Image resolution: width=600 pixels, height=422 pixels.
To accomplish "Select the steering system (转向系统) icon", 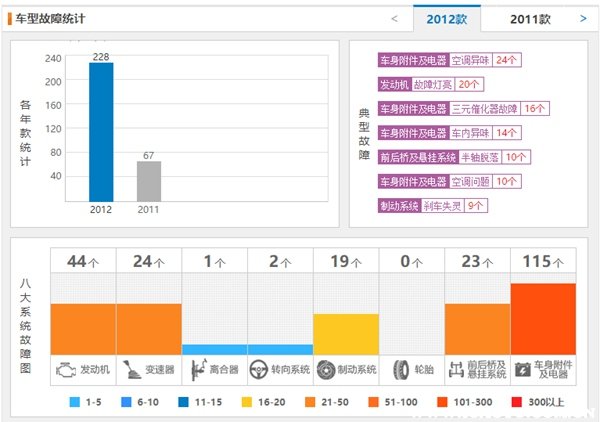I will click(260, 369).
